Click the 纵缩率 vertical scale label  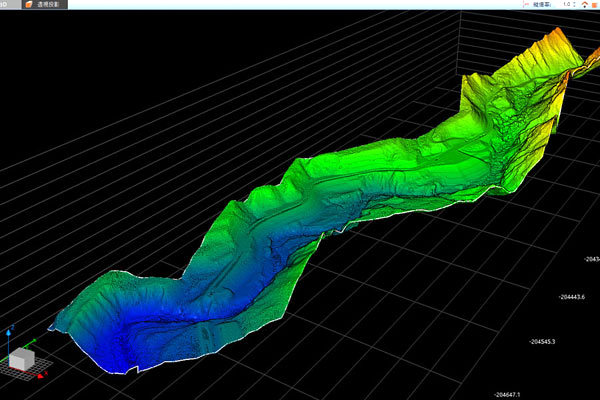544,5
